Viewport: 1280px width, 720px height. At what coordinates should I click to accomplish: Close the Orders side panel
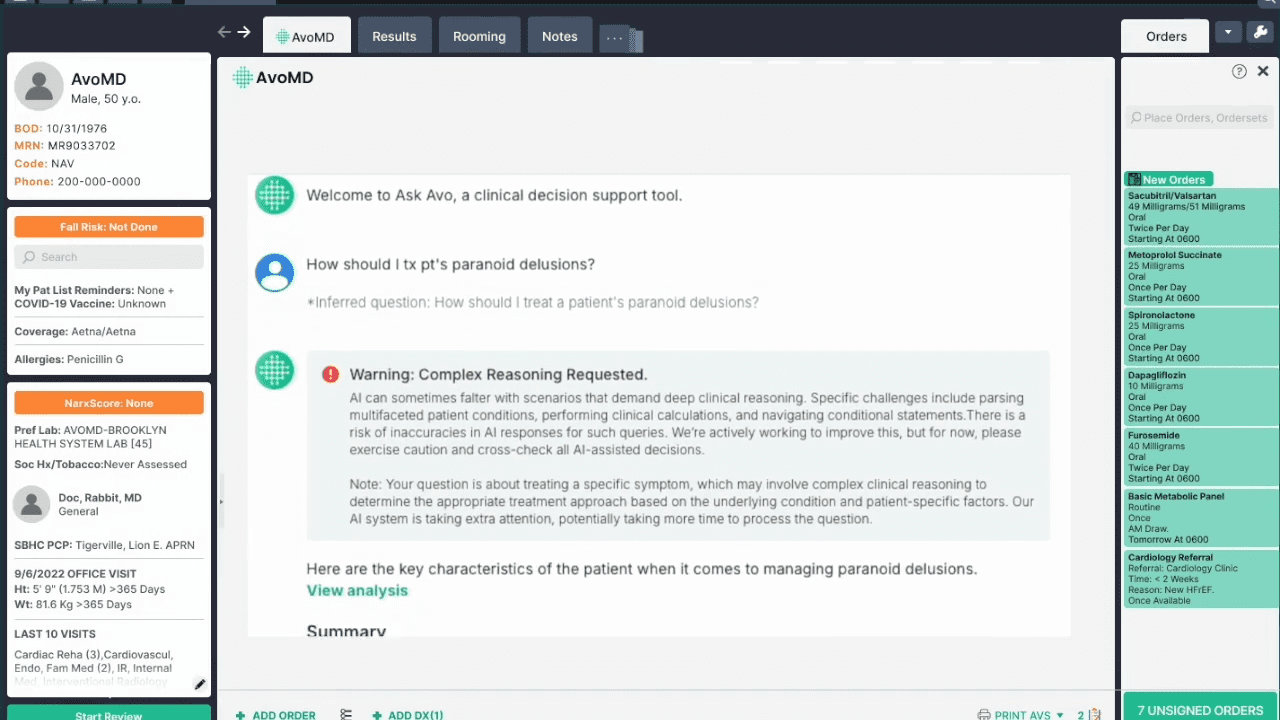[x=1263, y=71]
